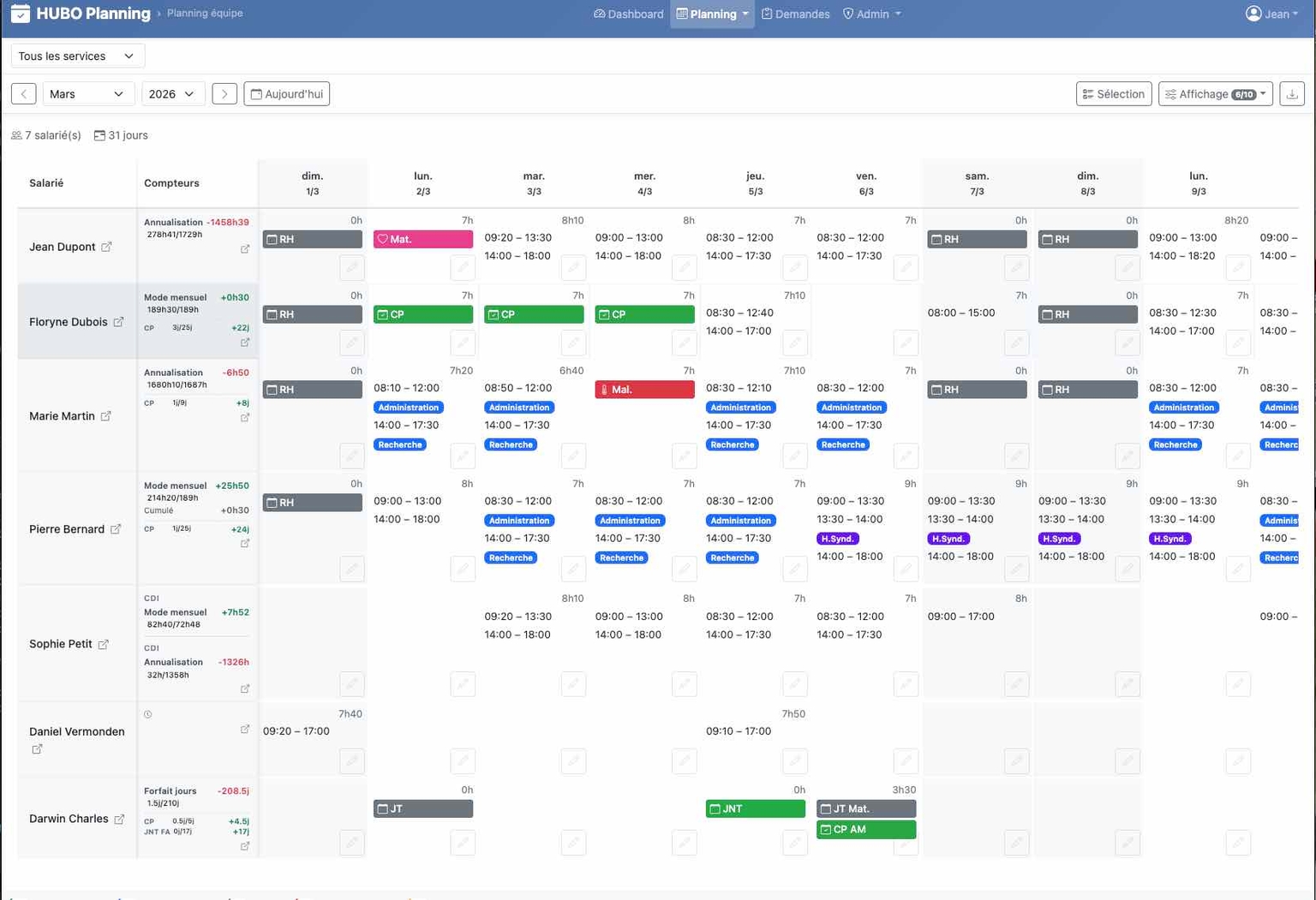Go to previous month arrow
Viewport: 1316px width, 900px height.
tap(24, 94)
